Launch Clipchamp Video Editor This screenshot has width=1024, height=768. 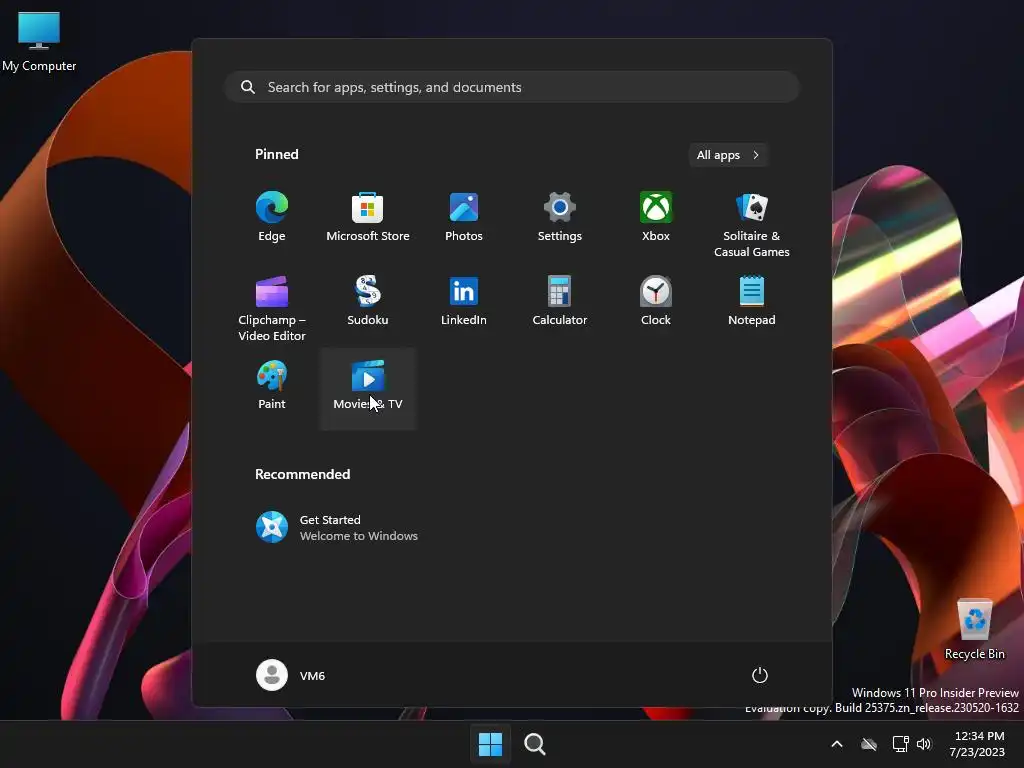(x=272, y=309)
